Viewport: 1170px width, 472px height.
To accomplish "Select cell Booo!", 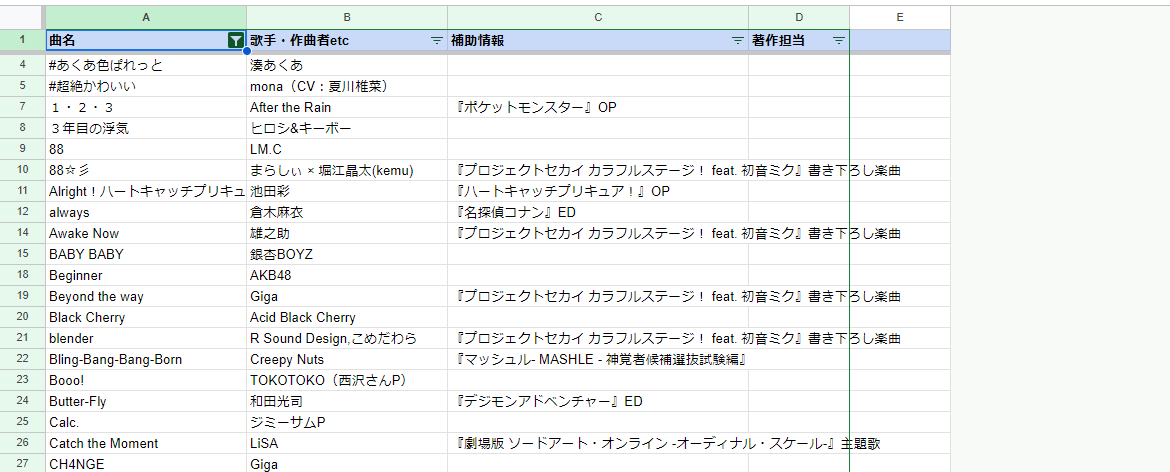I will click(x=146, y=380).
